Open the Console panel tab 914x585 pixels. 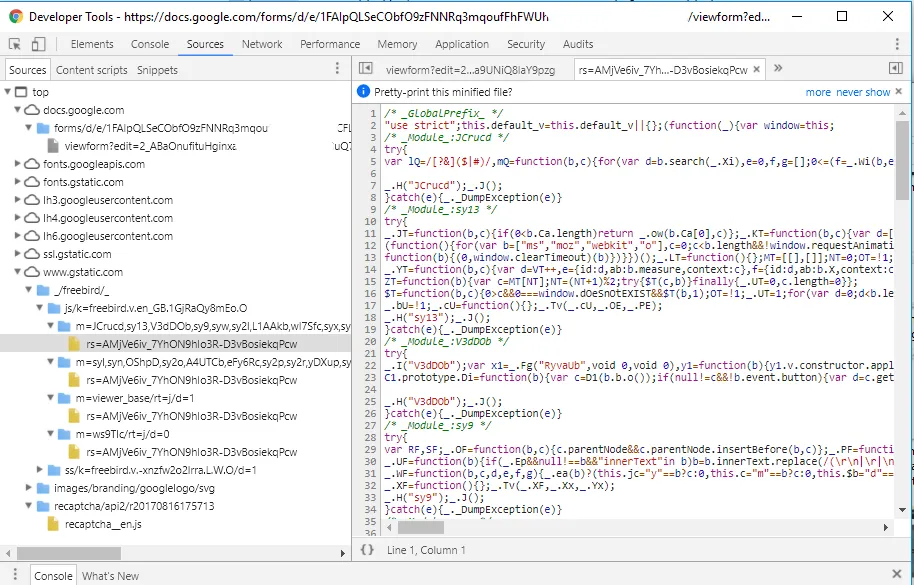(x=150, y=44)
